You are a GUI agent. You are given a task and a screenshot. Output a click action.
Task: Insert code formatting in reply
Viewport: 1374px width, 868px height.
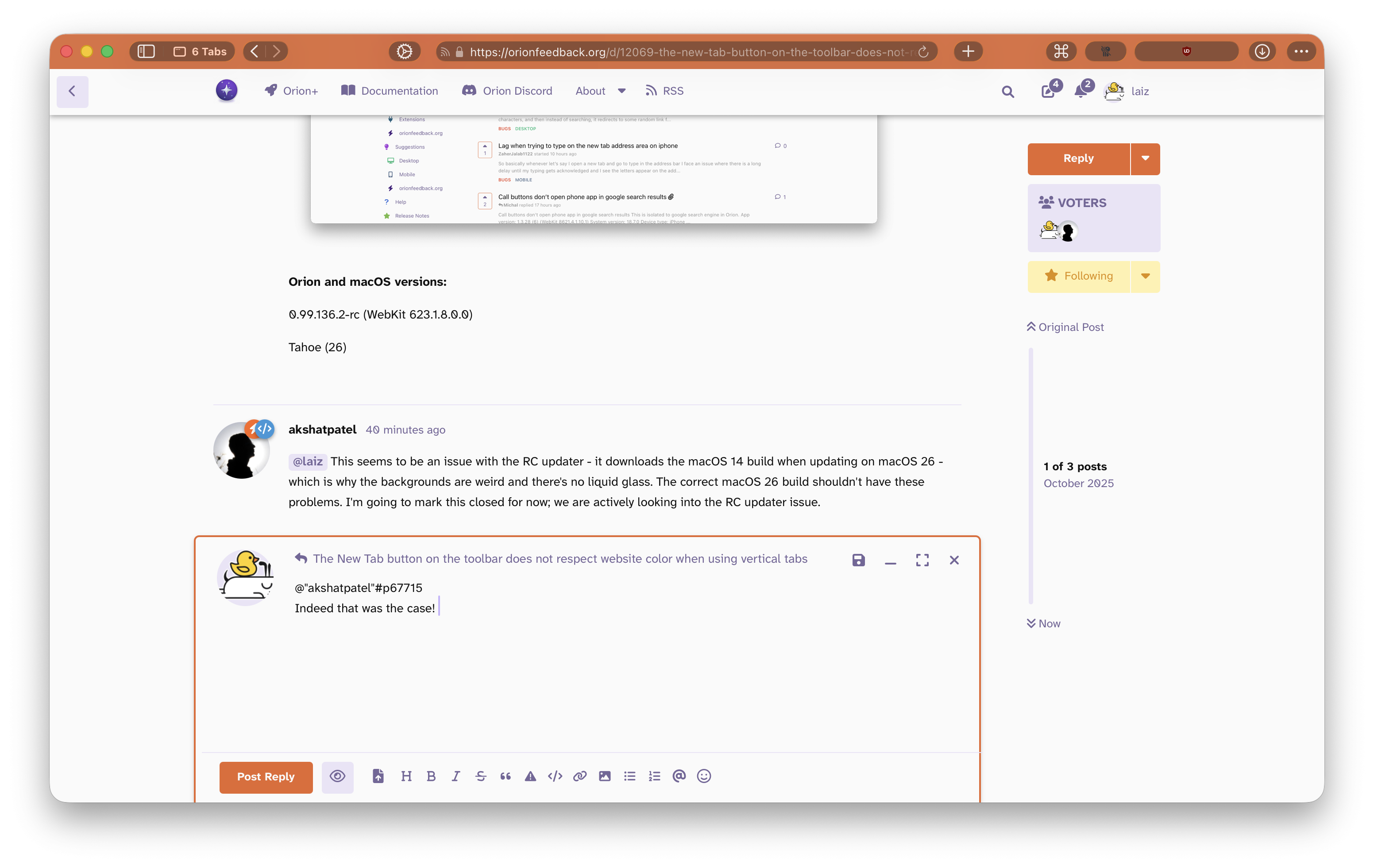555,776
